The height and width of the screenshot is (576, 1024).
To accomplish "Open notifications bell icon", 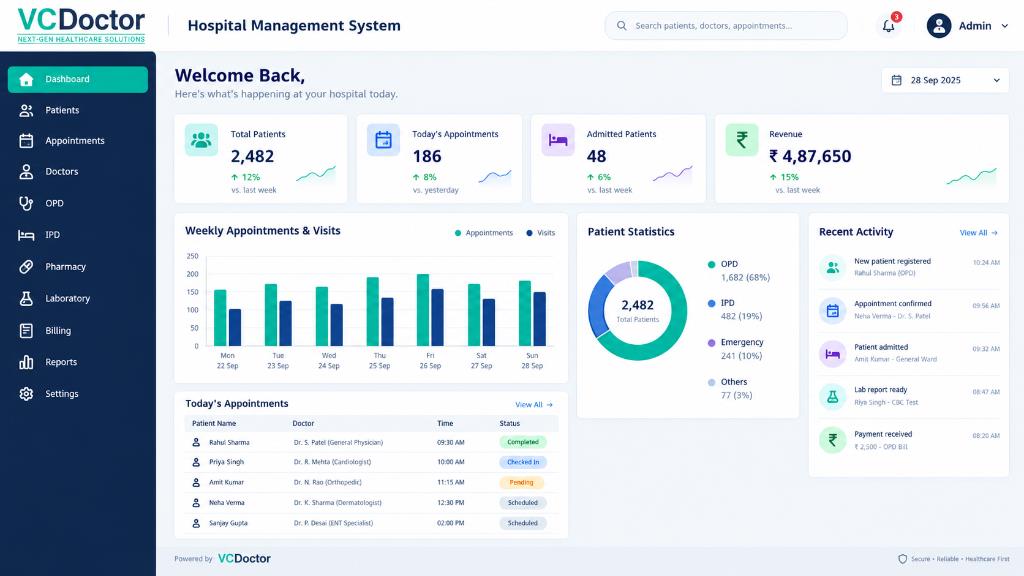I will coord(888,25).
